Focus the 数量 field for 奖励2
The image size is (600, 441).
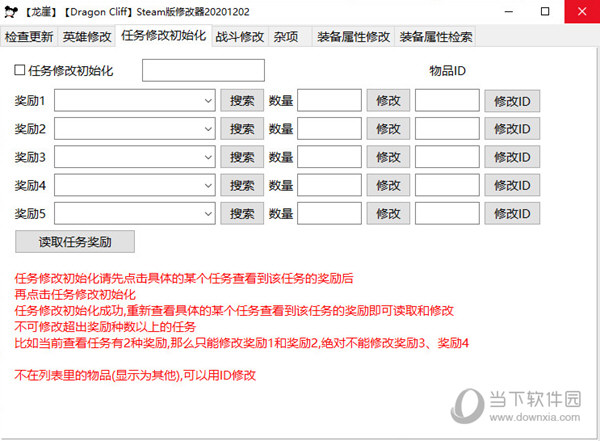(329, 129)
